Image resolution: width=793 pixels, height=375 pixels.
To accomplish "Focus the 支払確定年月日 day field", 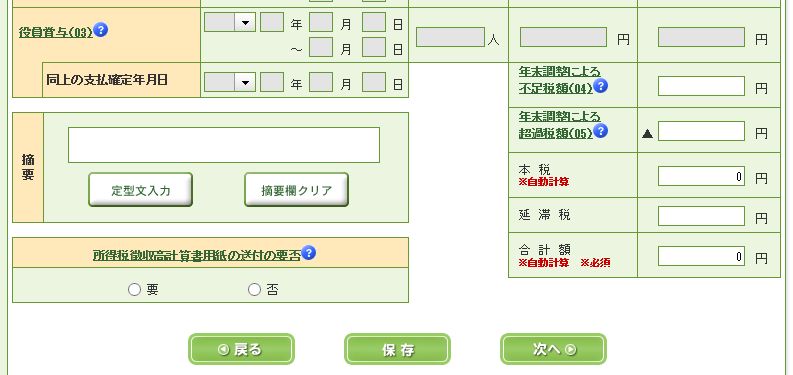I will pos(374,82).
